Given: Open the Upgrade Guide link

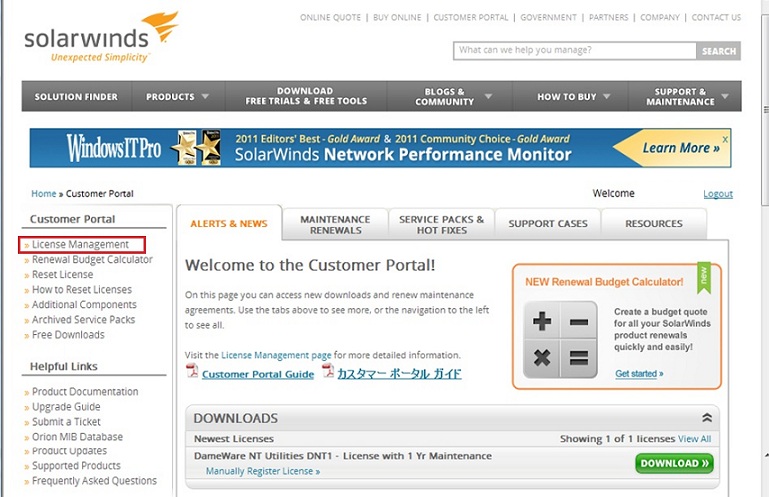Looking at the screenshot, I should click(66, 407).
